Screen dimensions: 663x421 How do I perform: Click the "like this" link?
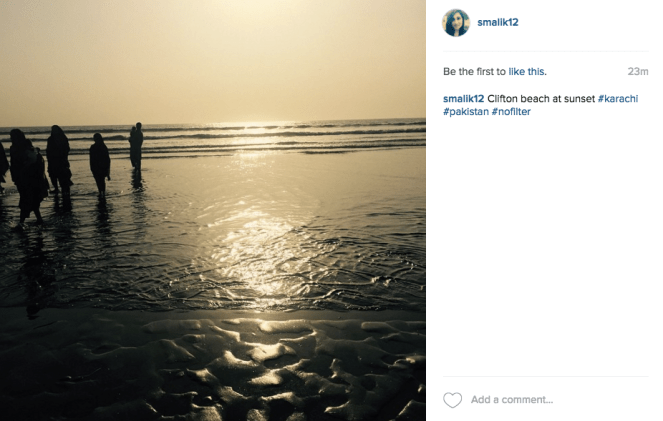527,72
